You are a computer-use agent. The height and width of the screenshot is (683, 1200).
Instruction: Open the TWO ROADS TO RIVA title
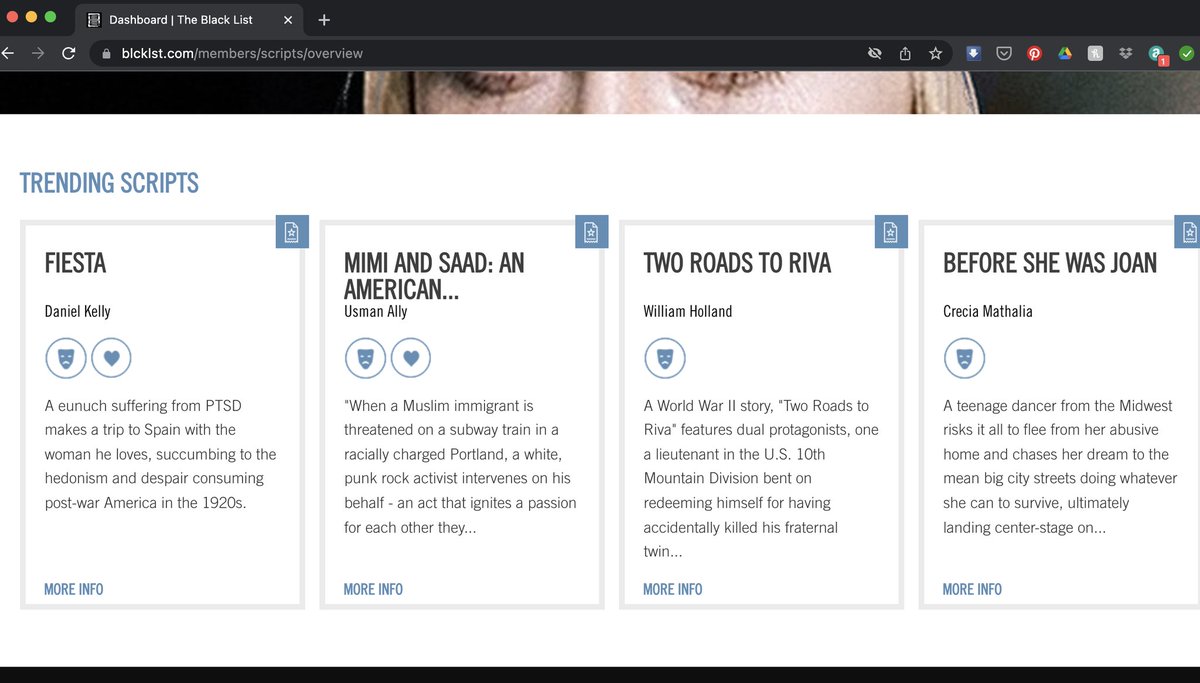tap(737, 264)
